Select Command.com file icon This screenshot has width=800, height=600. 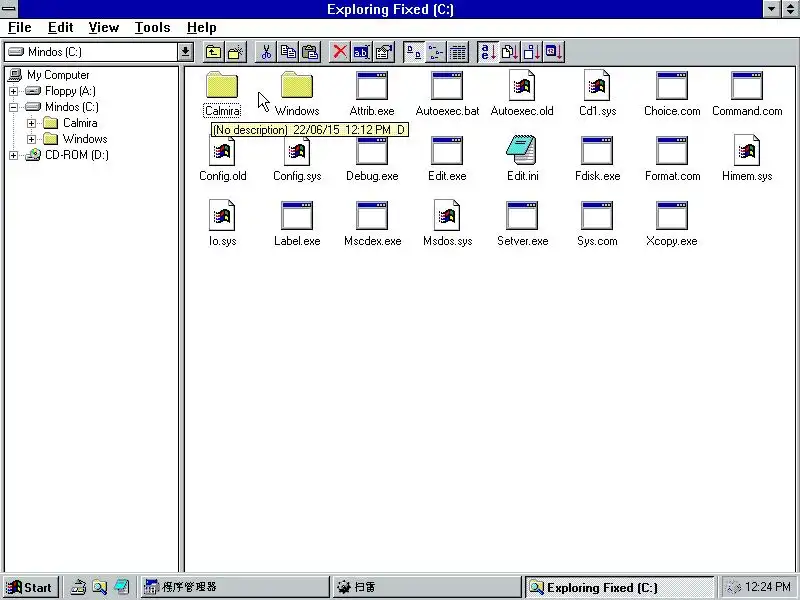(x=747, y=85)
